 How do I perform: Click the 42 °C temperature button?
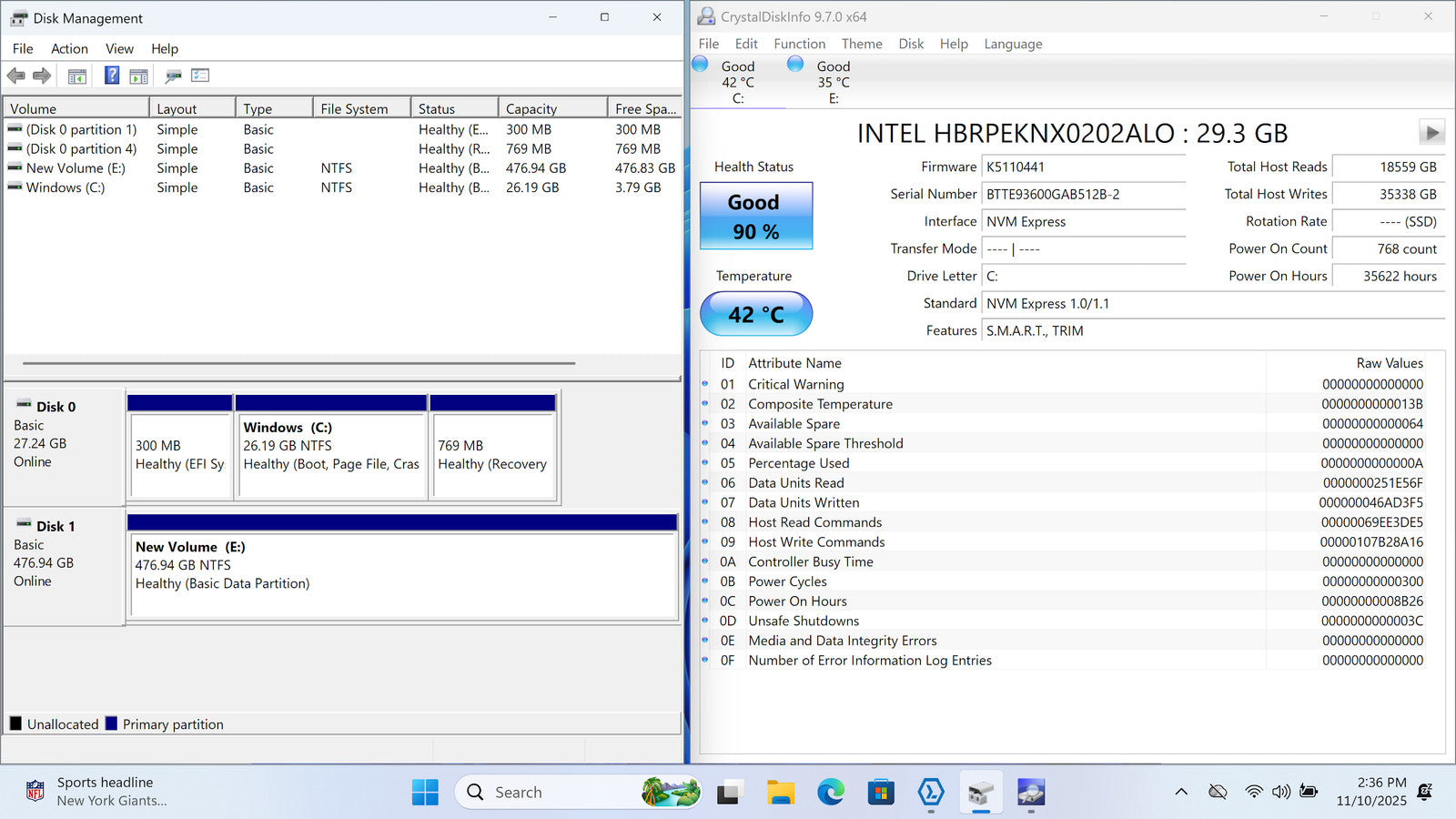[x=755, y=314]
